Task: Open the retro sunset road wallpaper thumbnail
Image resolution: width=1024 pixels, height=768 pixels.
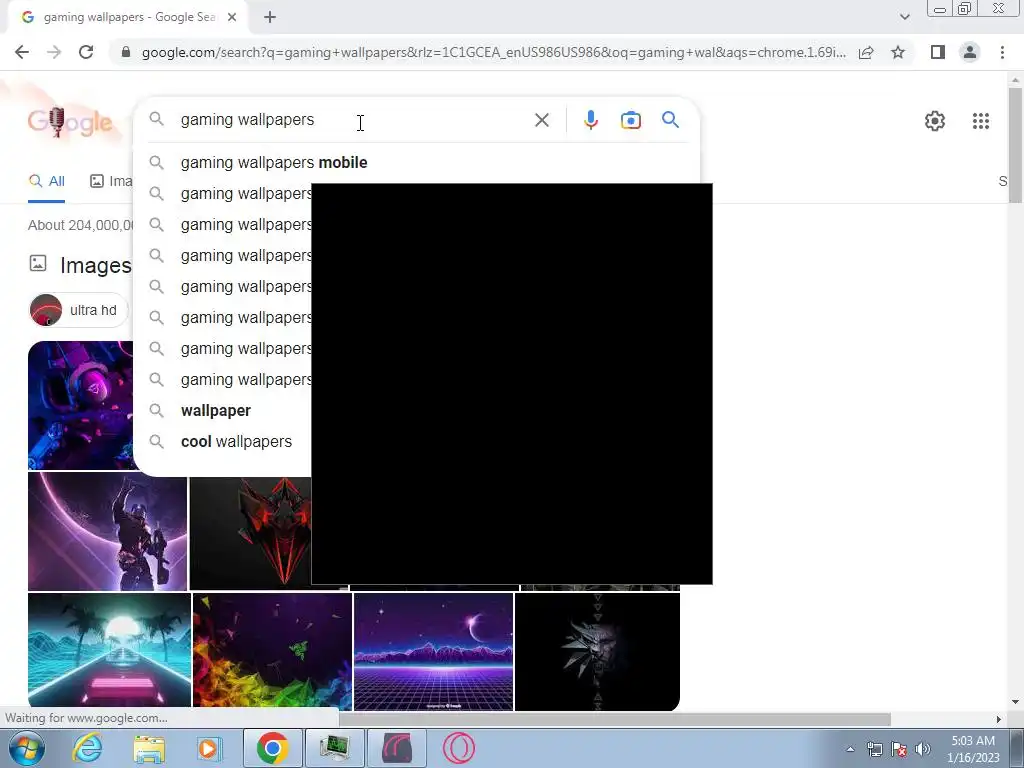Action: (x=110, y=650)
